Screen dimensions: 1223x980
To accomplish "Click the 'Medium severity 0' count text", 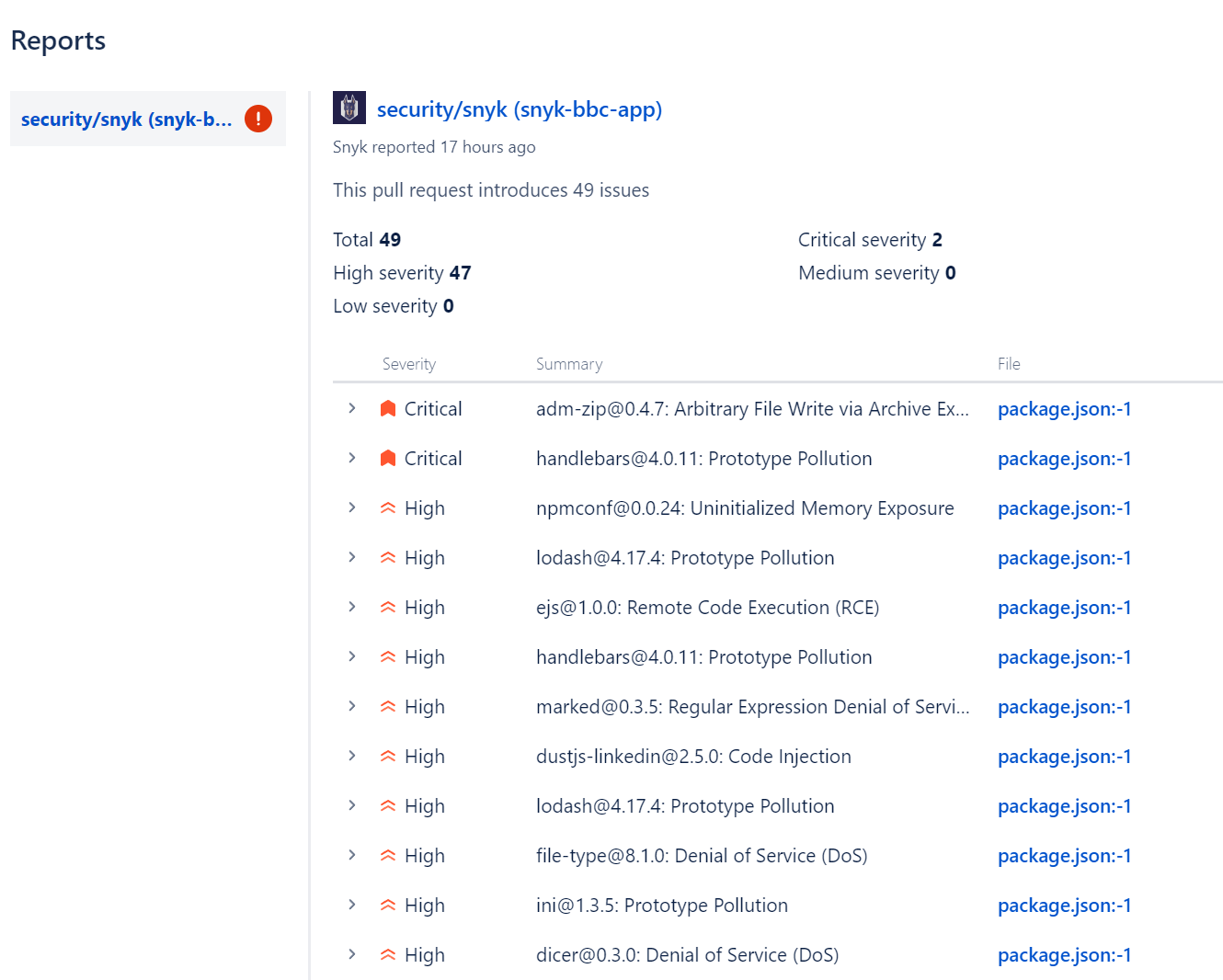I will coord(877,273).
